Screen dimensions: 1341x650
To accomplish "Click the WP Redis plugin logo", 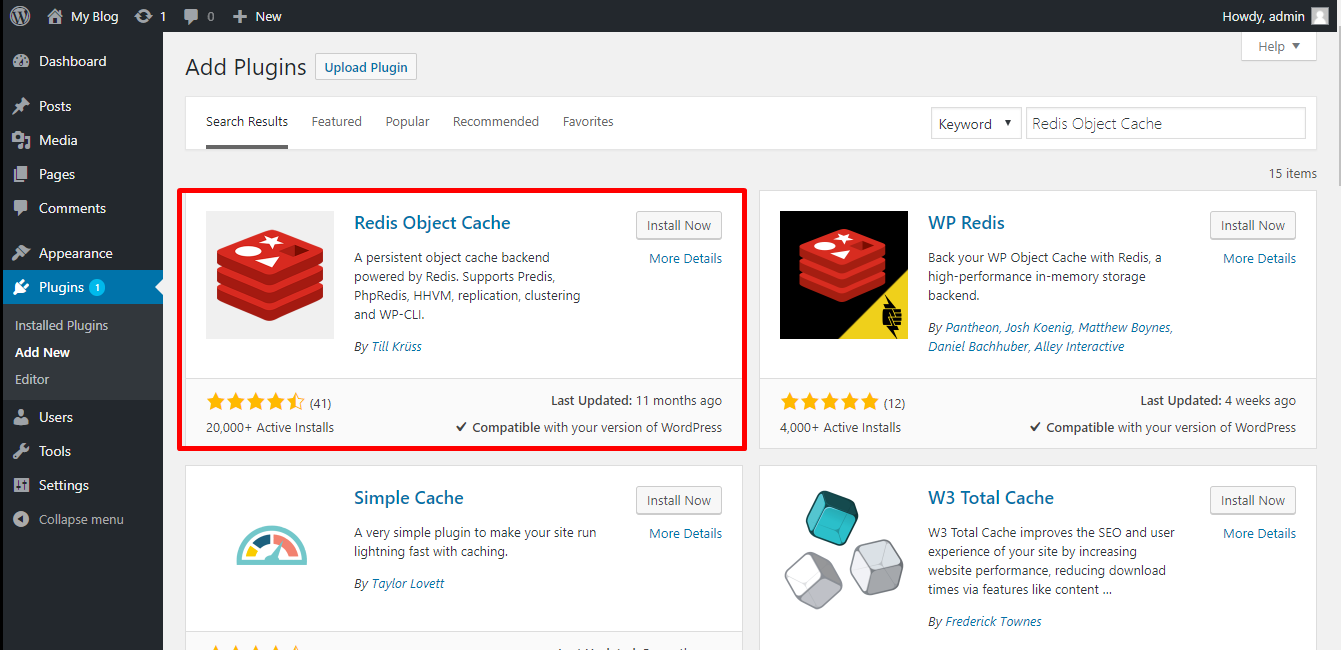I will [844, 275].
